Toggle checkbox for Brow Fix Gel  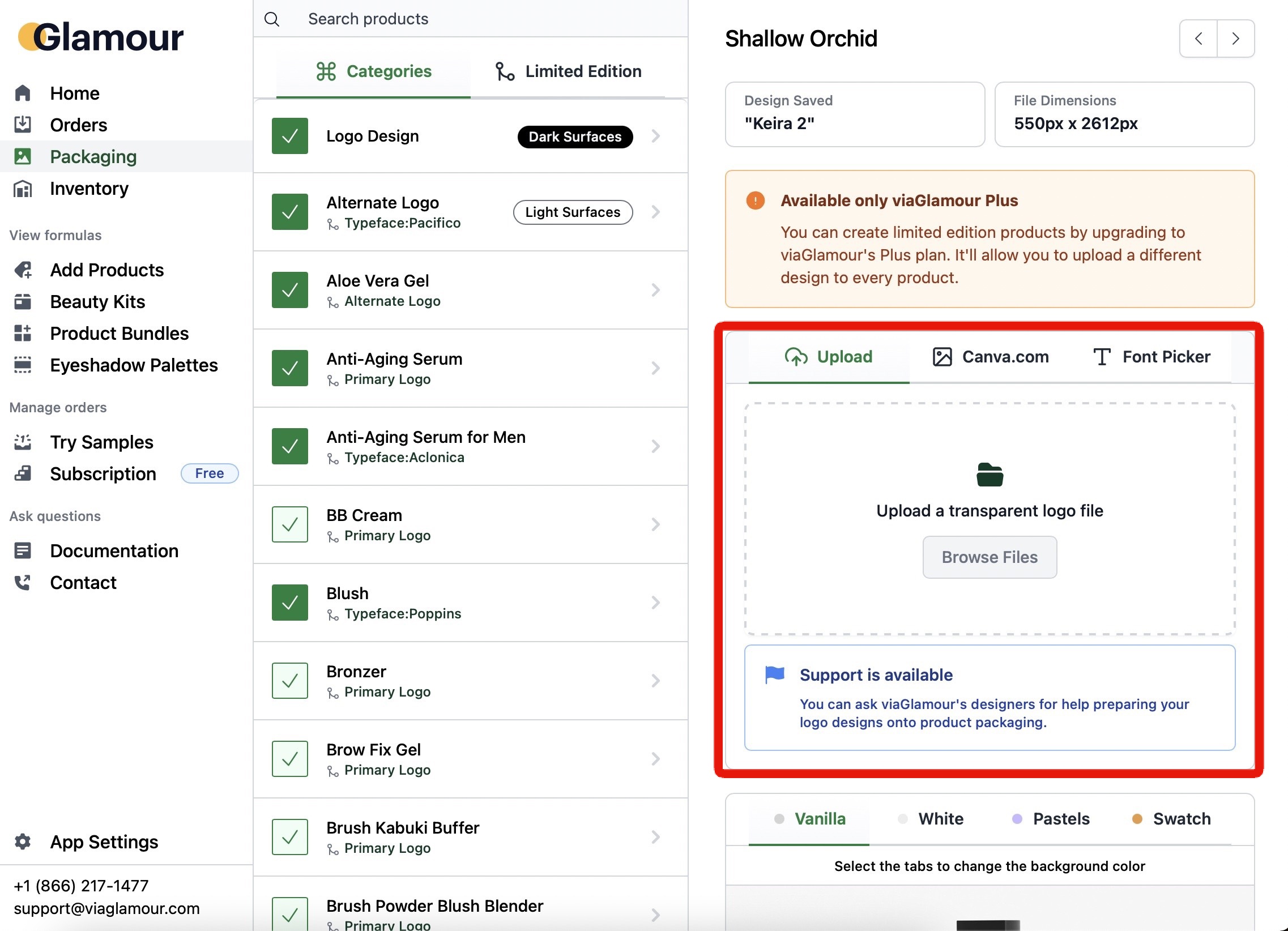pos(290,758)
